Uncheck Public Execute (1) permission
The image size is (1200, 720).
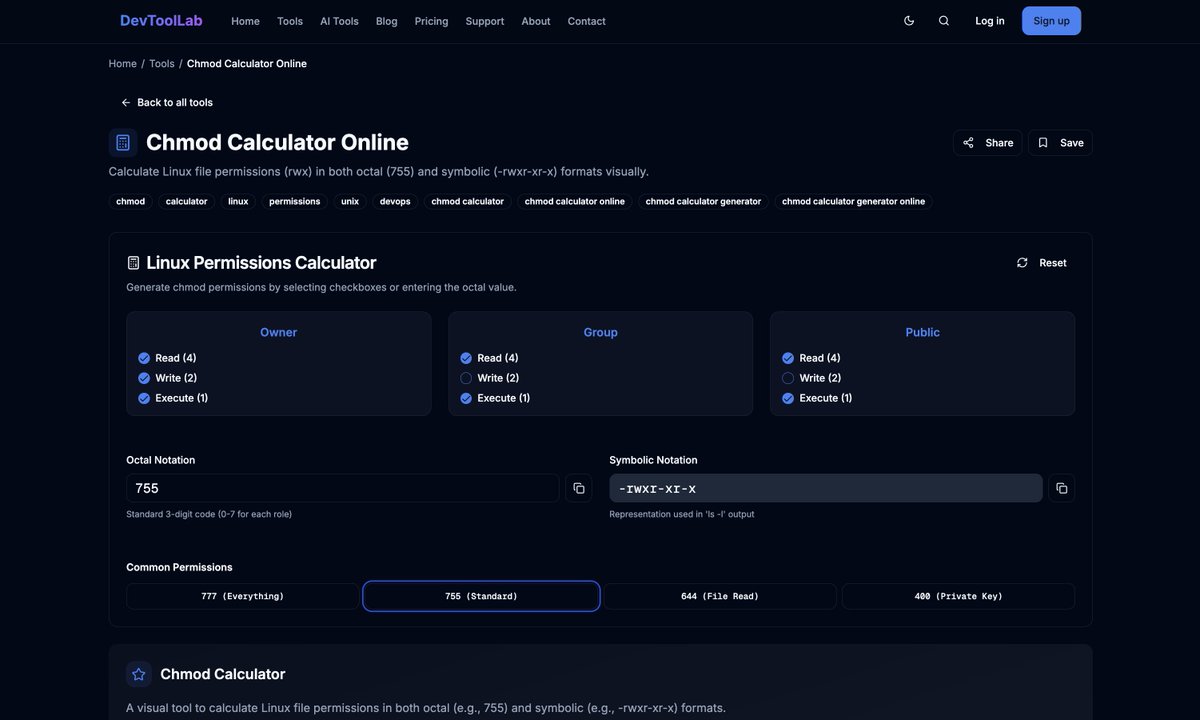coord(788,398)
